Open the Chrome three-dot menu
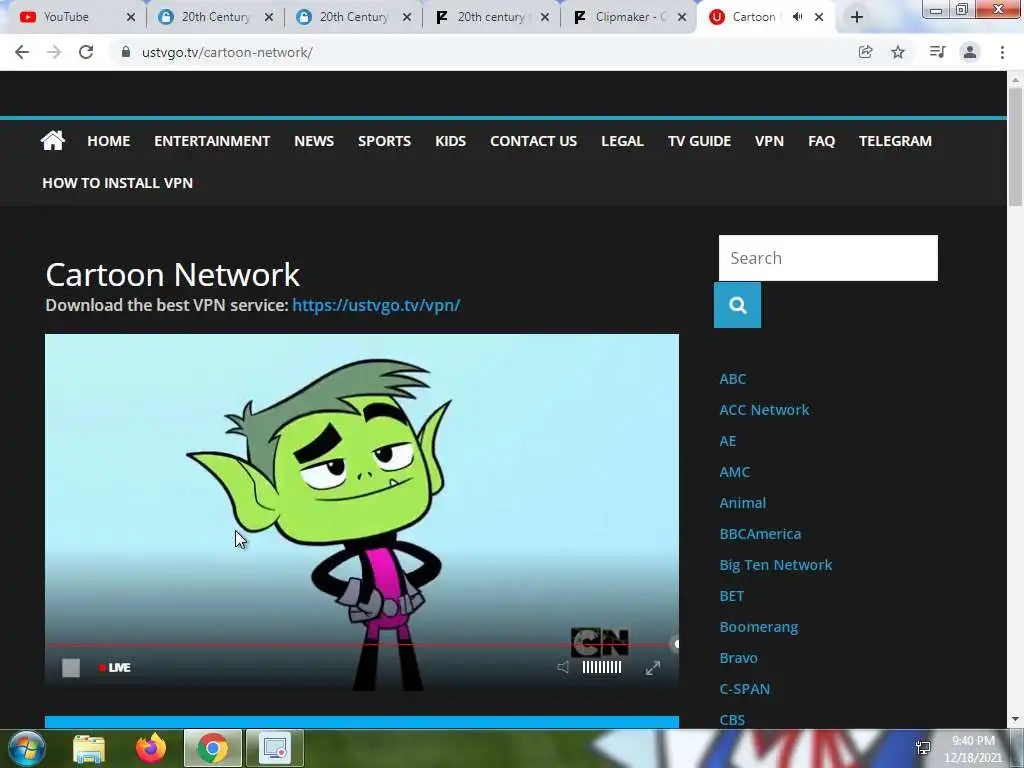This screenshot has width=1024, height=768. [1002, 52]
